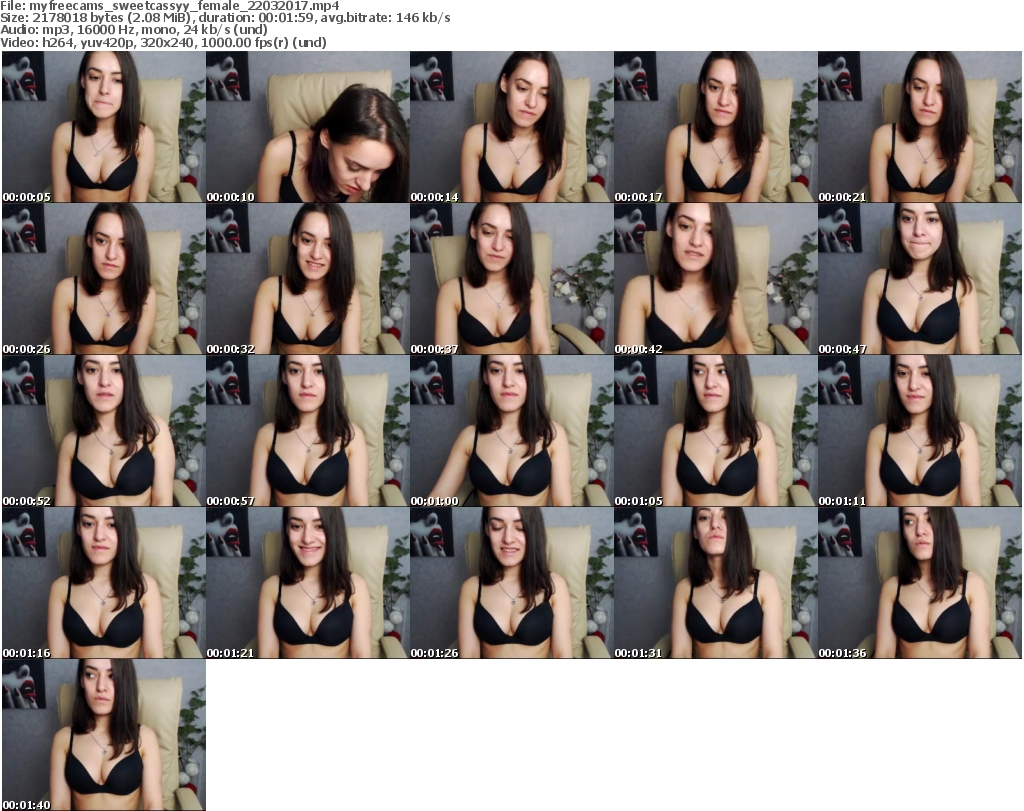Open the frame stamped 00:00:42
Image resolution: width=1024 pixels, height=811 pixels.
716,279
